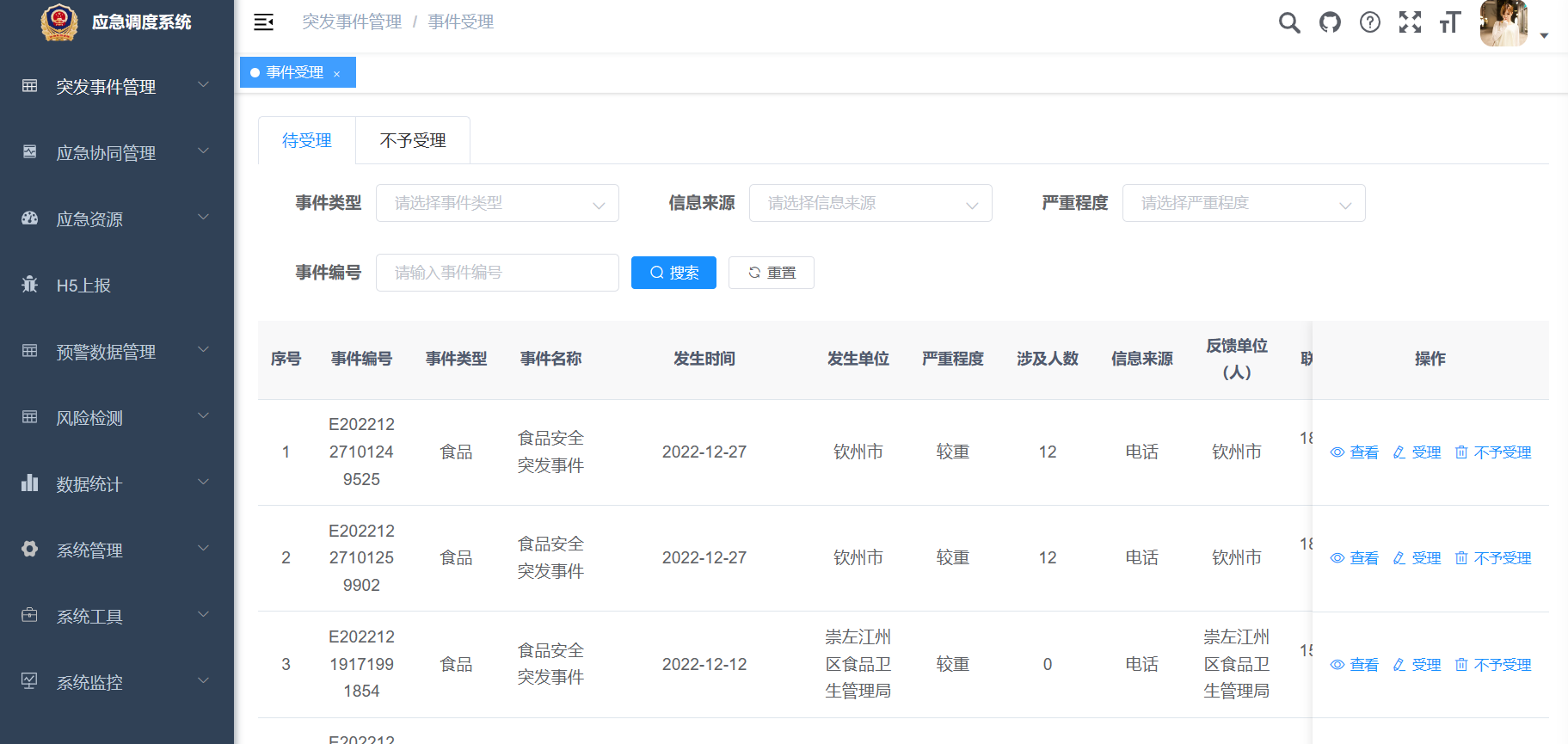View event row 1 details (查看)
The height and width of the screenshot is (744, 1568).
point(1355,452)
